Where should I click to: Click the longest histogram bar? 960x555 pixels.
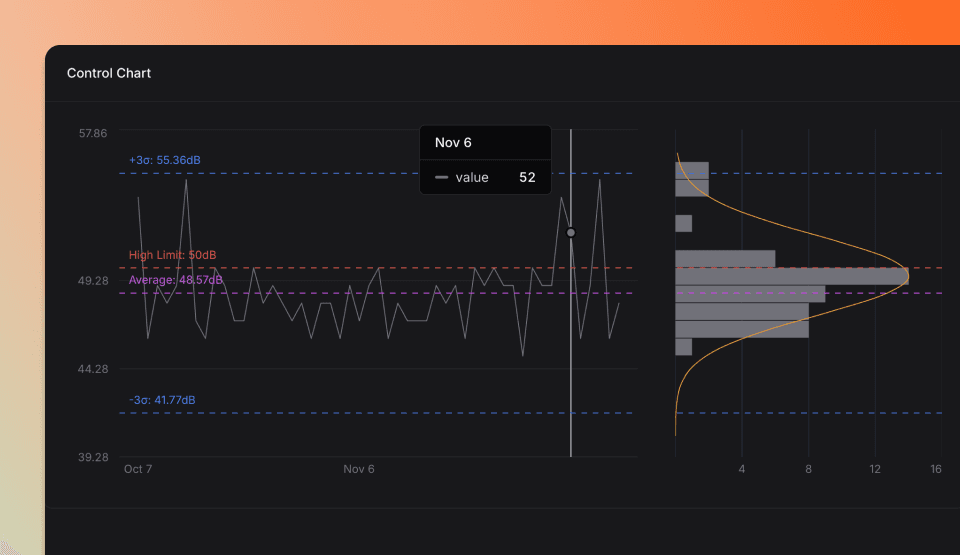(x=792, y=276)
